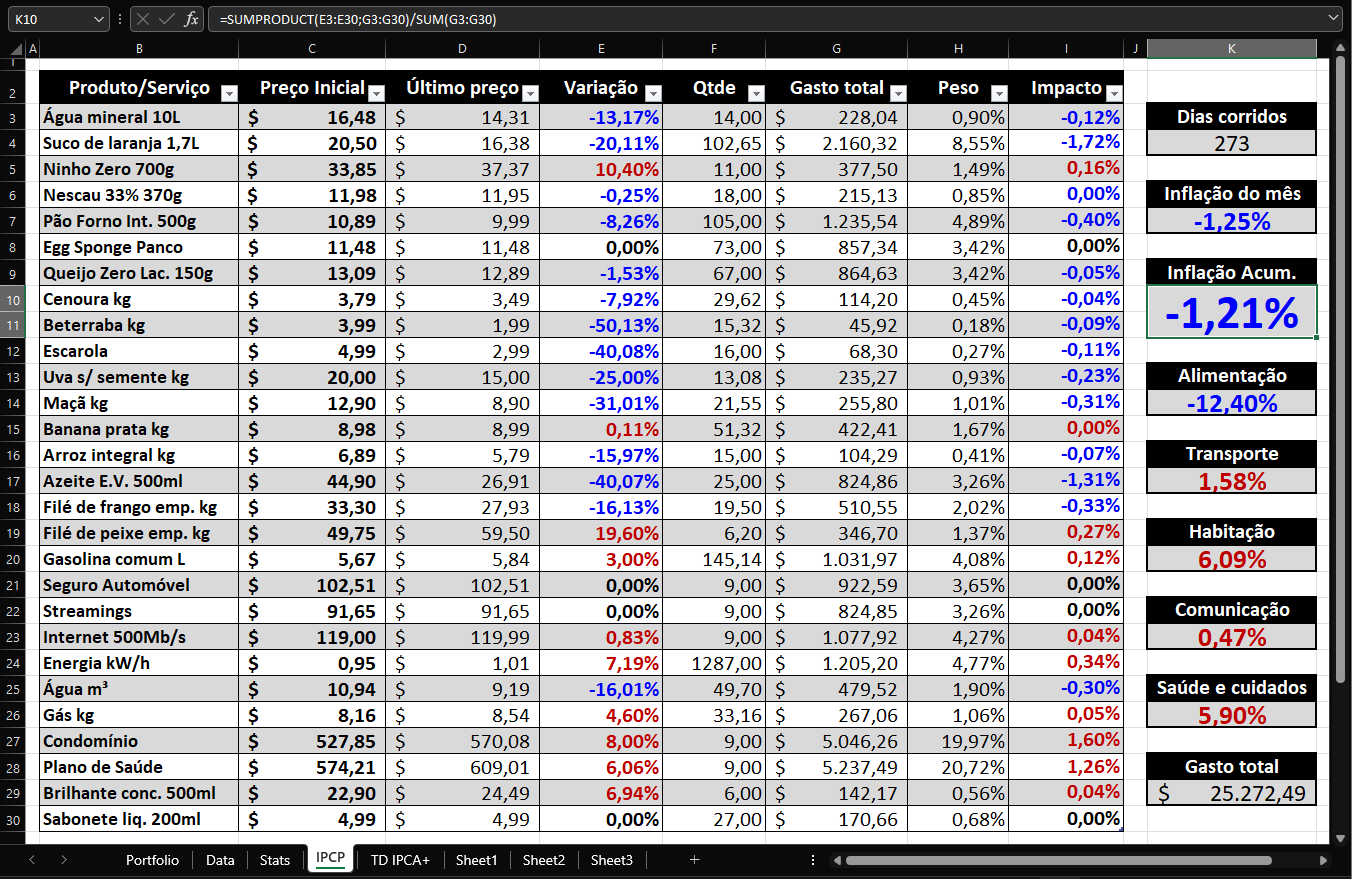
Task: Open the Peso filter dropdown
Action: click(998, 93)
